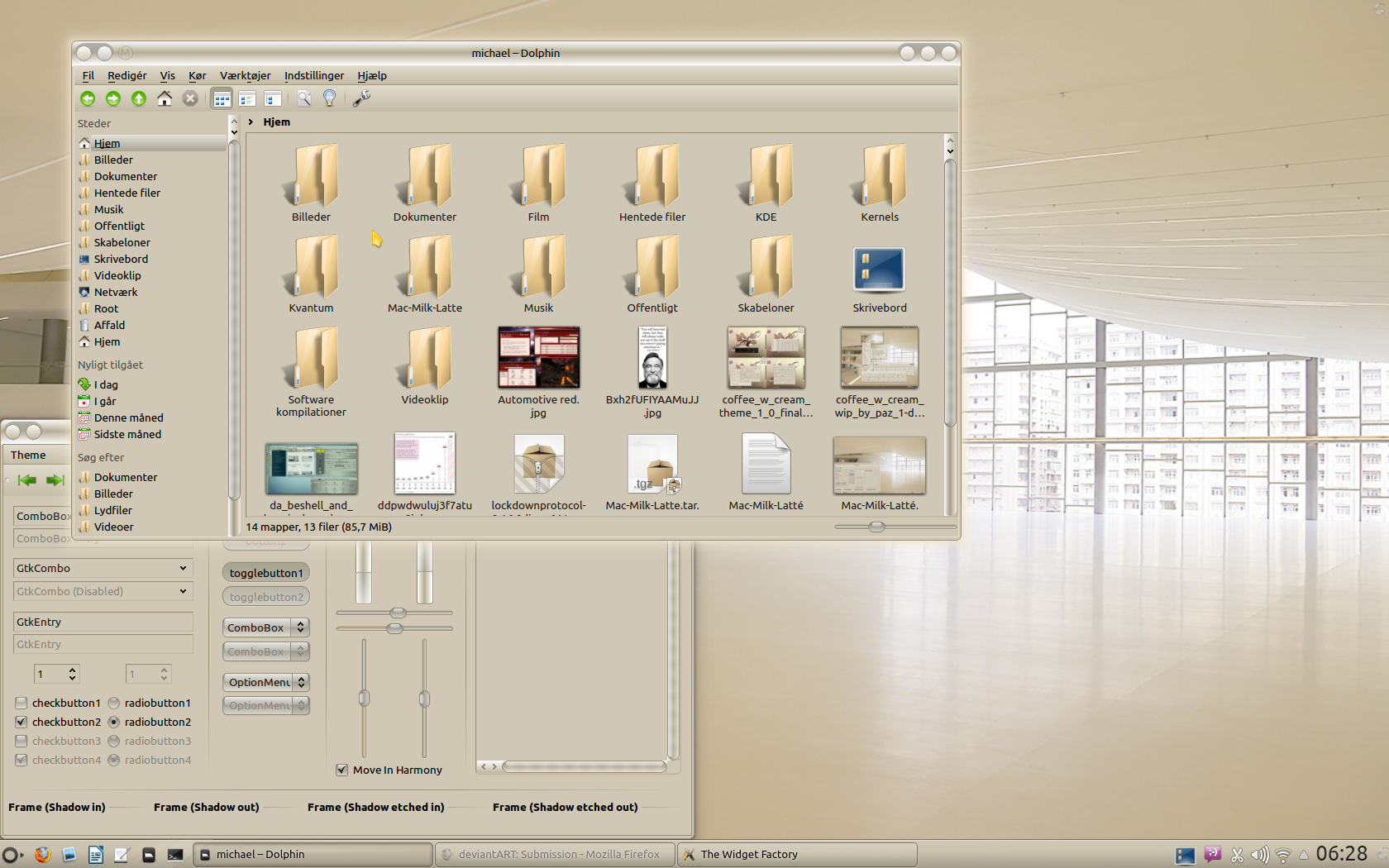Viewport: 1389px width, 868px height.
Task: Adjust the Dolphin icon zoom slider
Action: [895, 527]
